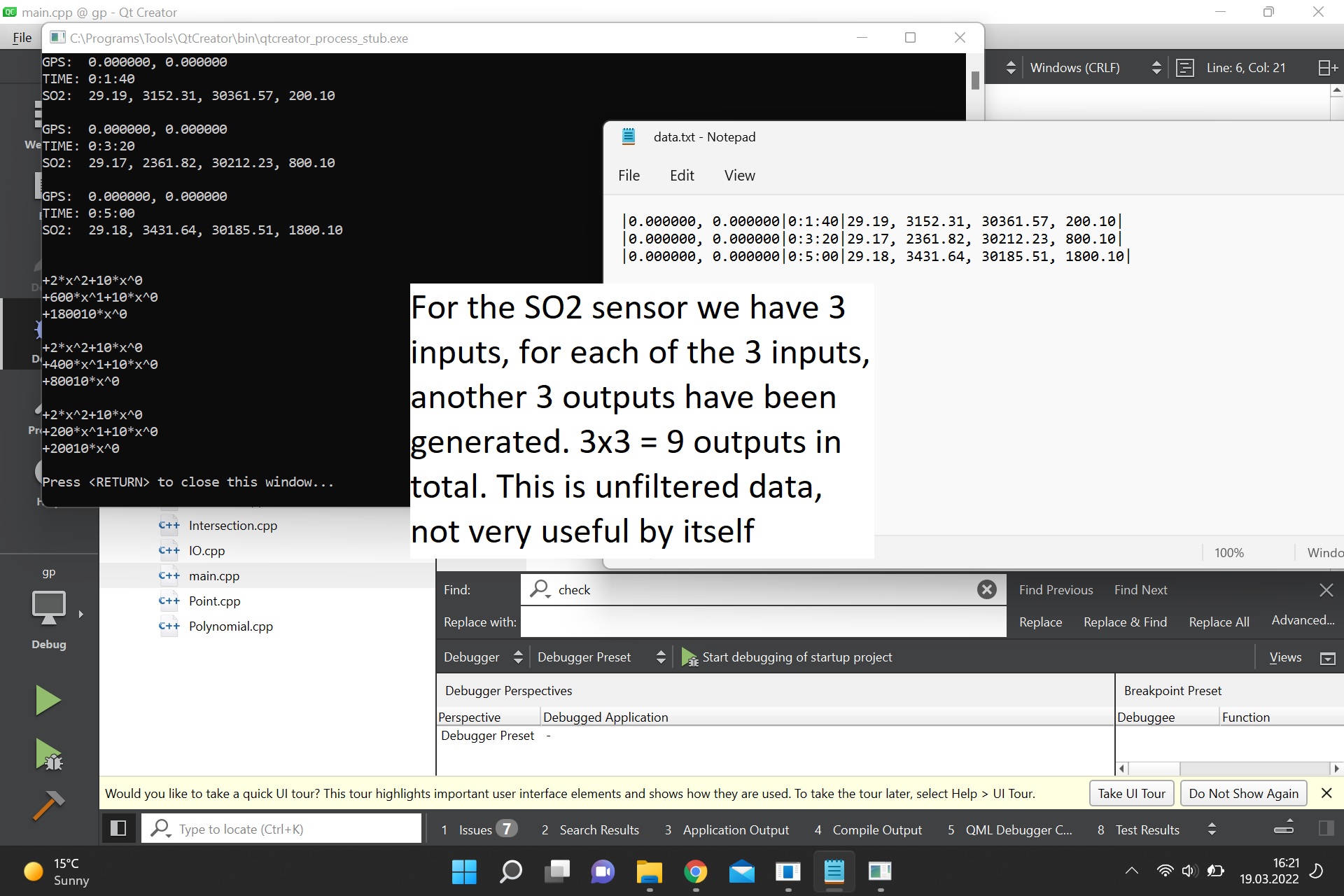Toggle the right output pane icon in the bottom corner
Screen dimensions: 1344x896
tap(1328, 828)
